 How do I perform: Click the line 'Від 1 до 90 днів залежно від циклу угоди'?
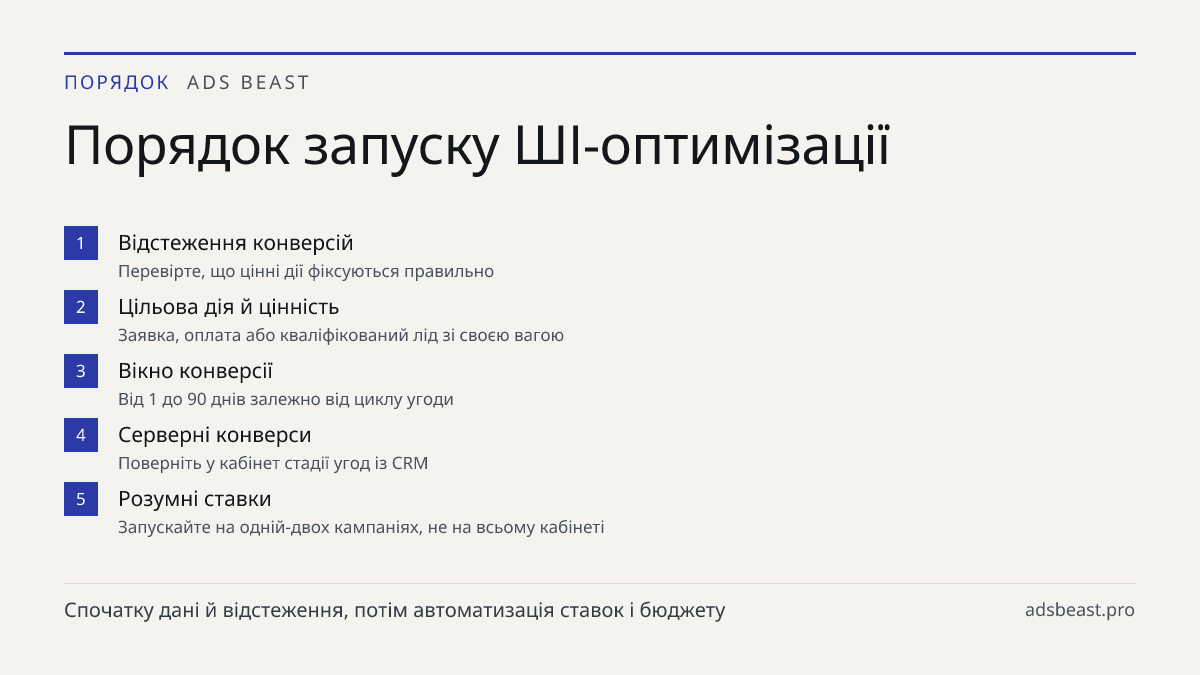[x=286, y=400]
